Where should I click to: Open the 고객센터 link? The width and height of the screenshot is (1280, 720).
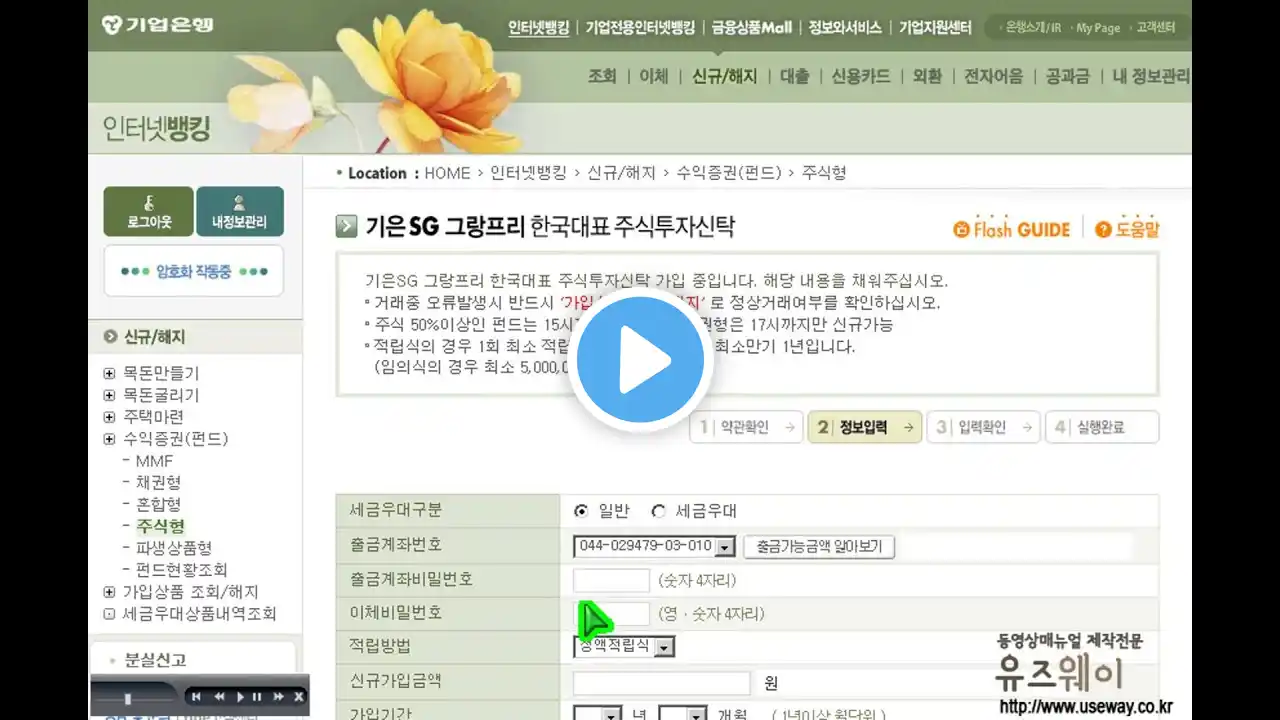click(1156, 28)
